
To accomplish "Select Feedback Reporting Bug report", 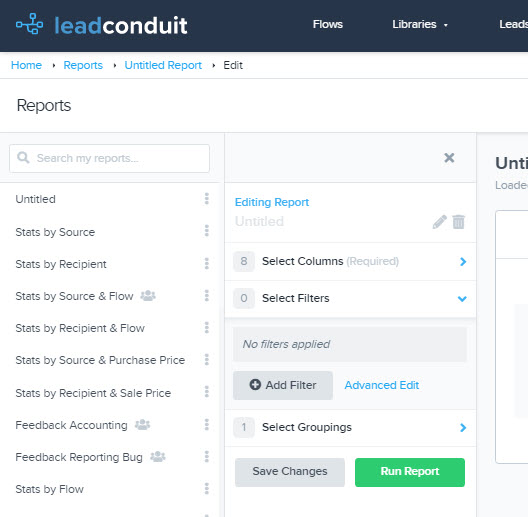I will pos(79,457).
